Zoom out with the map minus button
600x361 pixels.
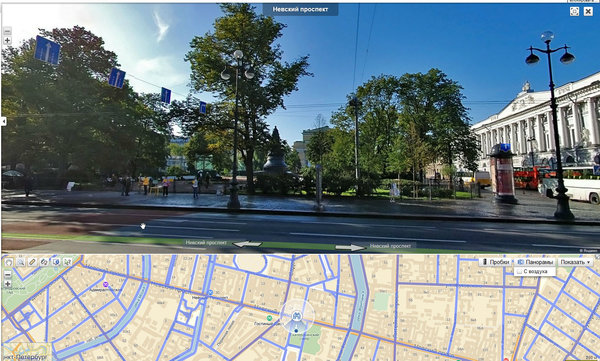(x=7, y=274)
